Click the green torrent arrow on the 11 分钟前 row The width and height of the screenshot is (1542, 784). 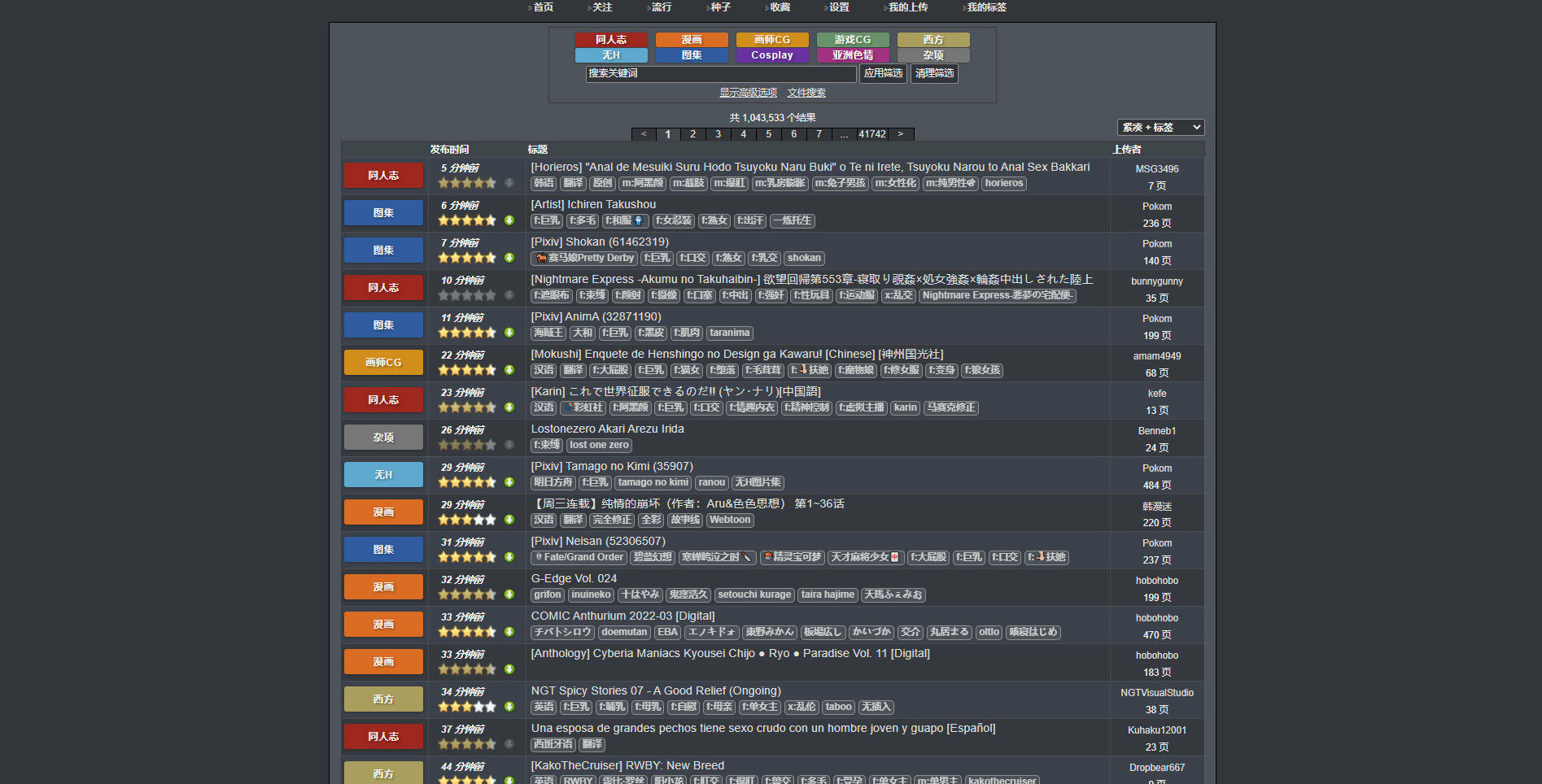[509, 333]
